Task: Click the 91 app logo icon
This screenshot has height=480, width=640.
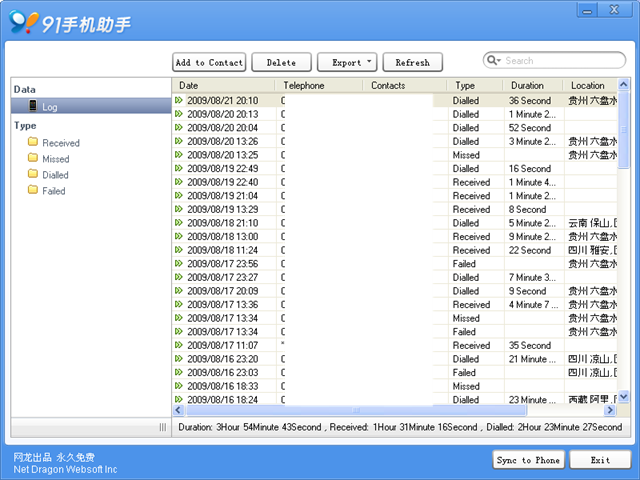Action: [24, 21]
